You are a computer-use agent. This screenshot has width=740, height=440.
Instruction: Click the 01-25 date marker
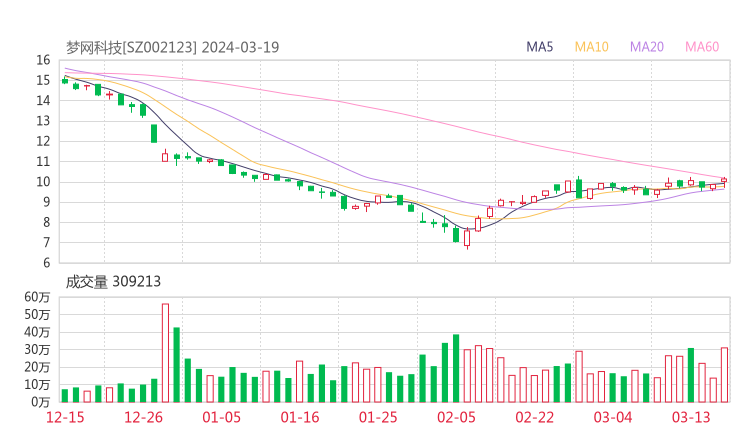click(377, 417)
